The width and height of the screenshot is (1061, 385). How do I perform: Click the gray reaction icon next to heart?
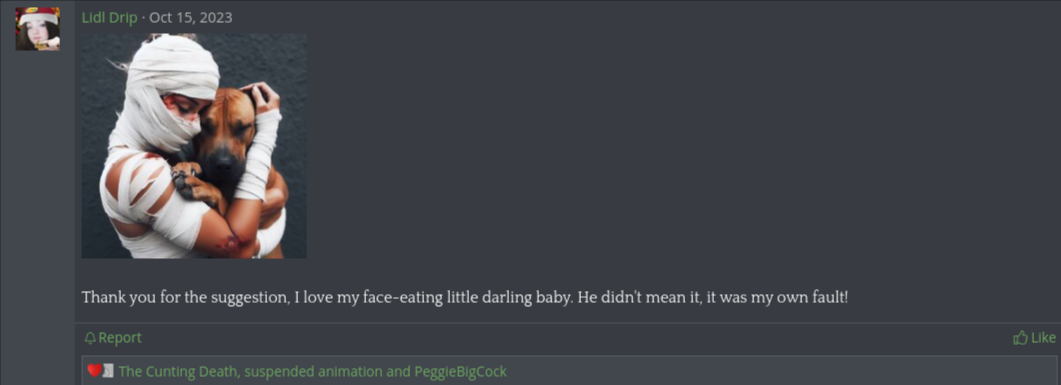point(108,370)
